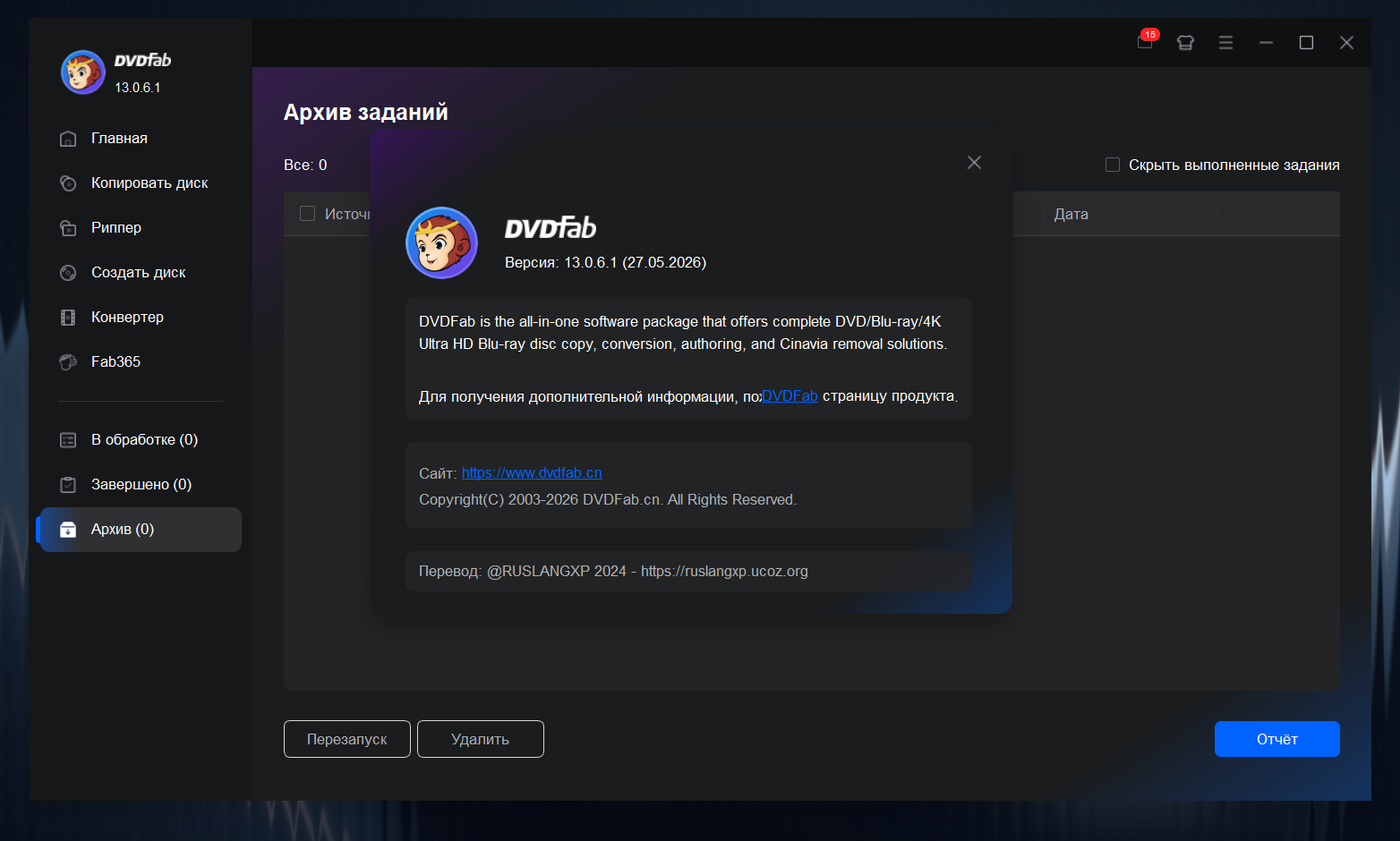Click the Риппер sidebar icon
The image size is (1400, 841).
click(68, 228)
